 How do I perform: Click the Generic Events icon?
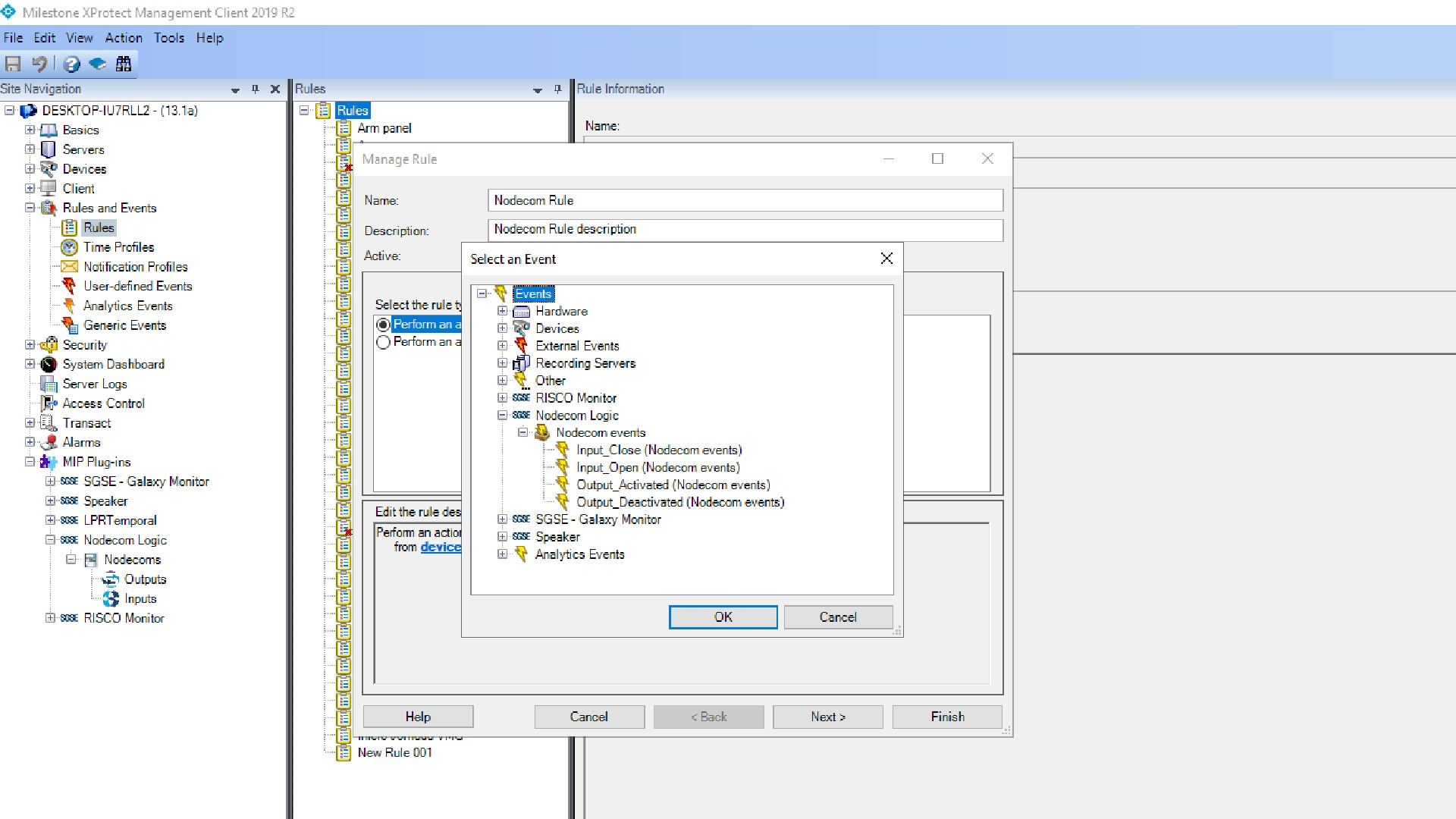tap(70, 325)
